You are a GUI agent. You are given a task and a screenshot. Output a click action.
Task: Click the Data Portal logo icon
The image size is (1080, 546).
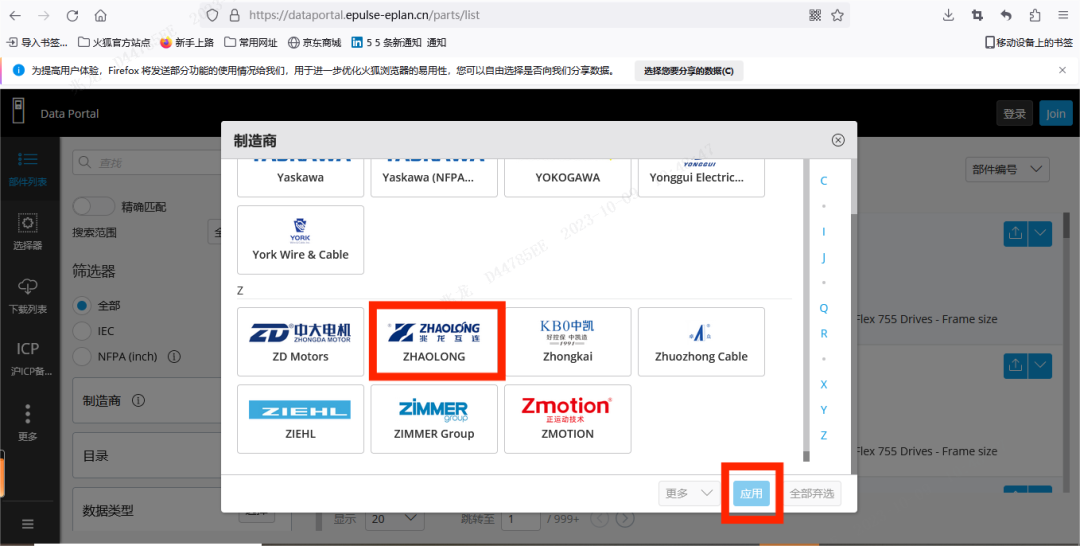click(x=19, y=111)
